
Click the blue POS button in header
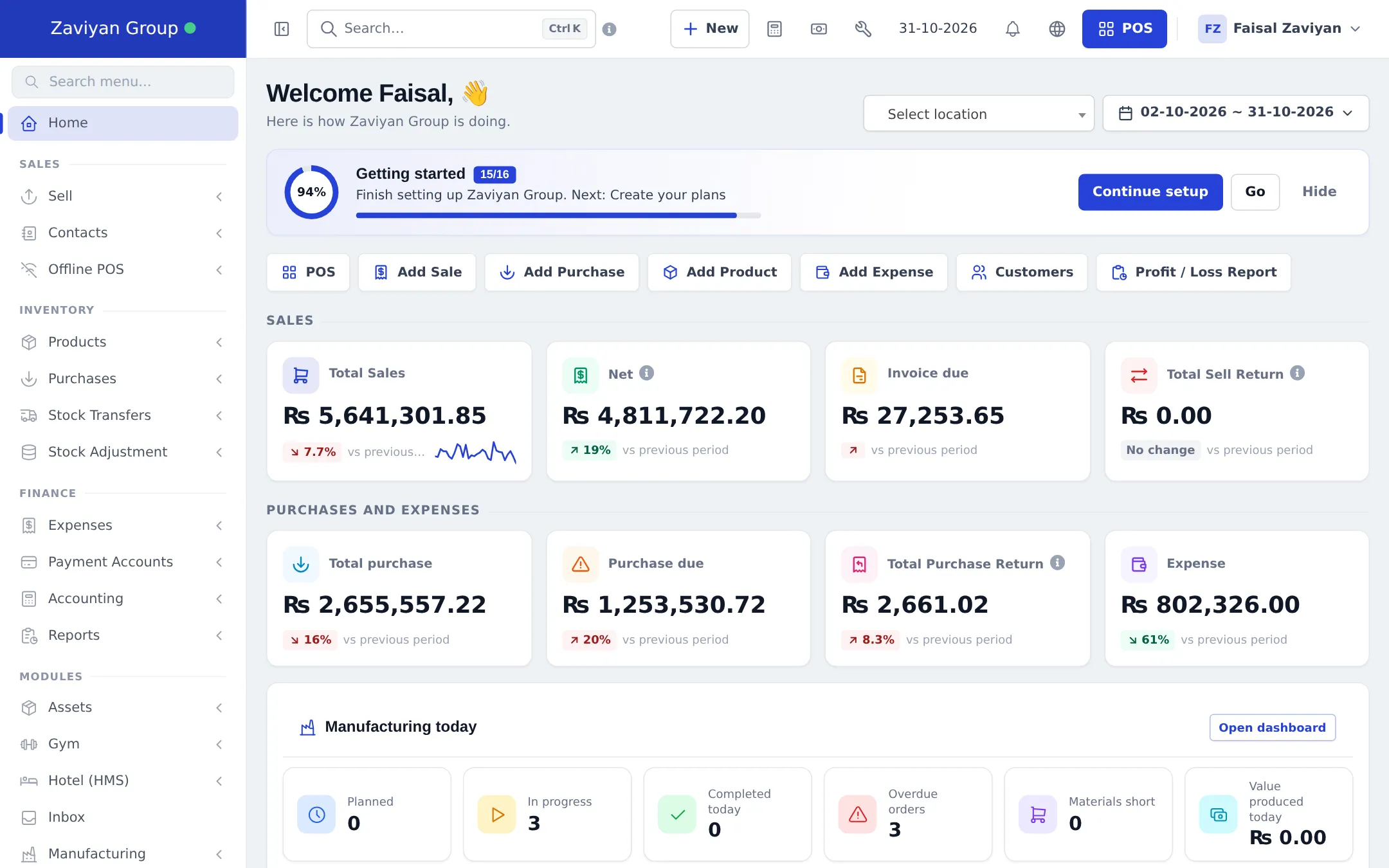pyautogui.click(x=1124, y=29)
